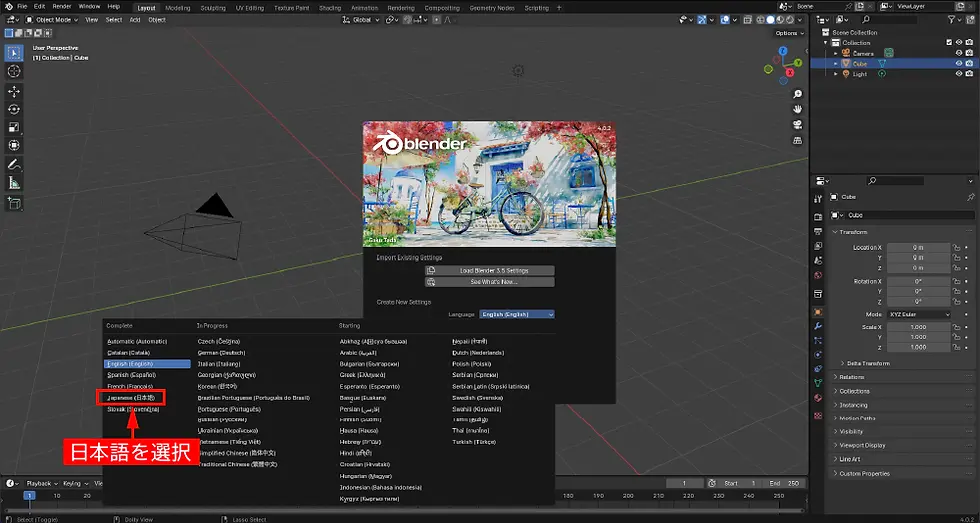Expand the Camera item in the outliner
Image resolution: width=980 pixels, height=523 pixels.
point(836,53)
